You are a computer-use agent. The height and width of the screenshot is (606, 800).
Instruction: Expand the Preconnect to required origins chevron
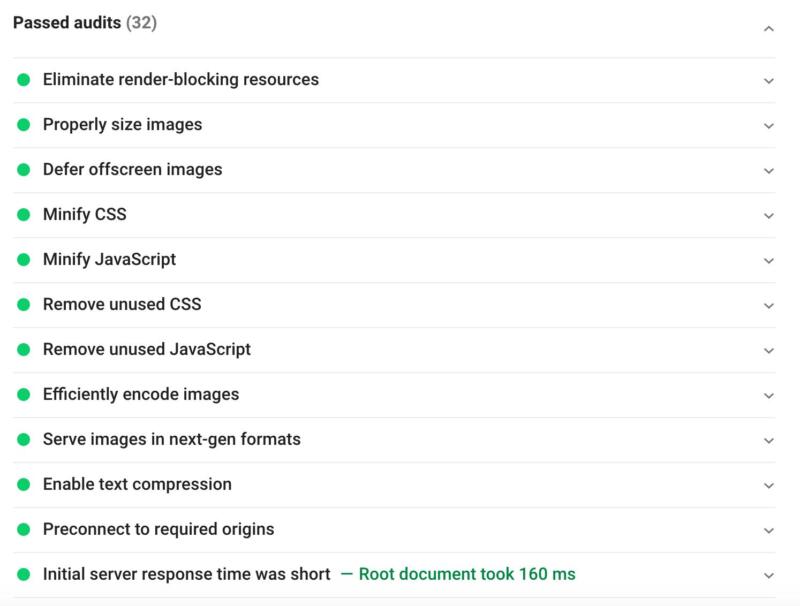tap(768, 530)
